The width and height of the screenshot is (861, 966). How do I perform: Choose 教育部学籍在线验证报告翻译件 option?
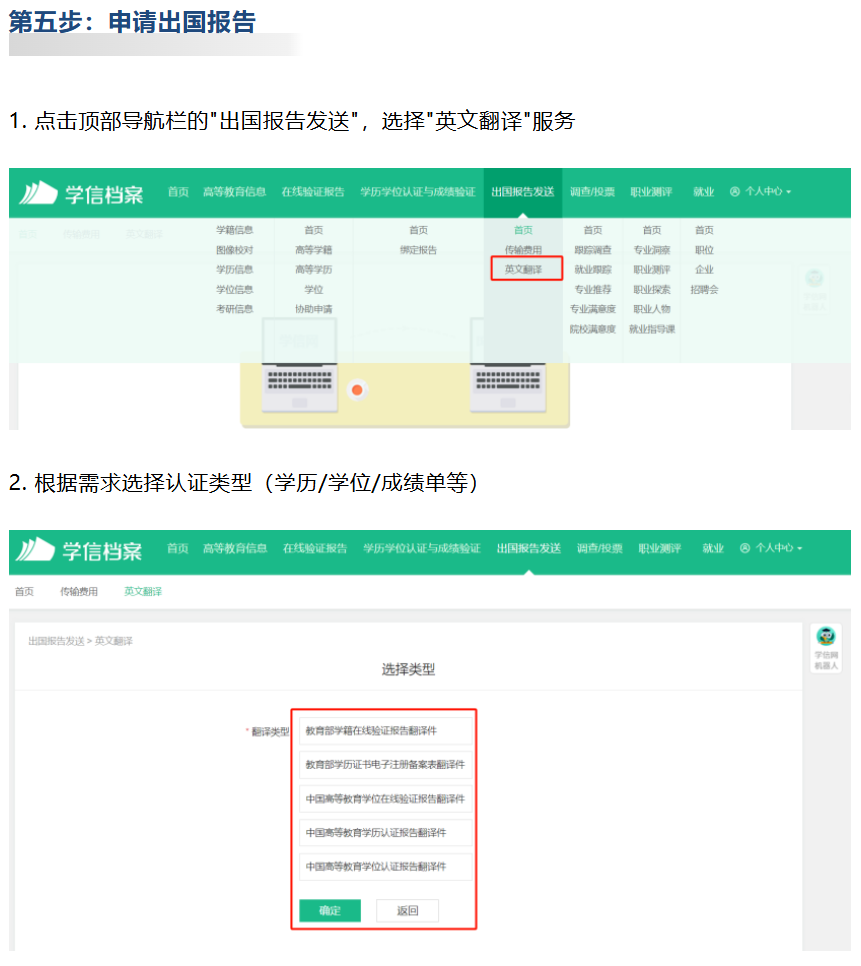pyautogui.click(x=385, y=731)
